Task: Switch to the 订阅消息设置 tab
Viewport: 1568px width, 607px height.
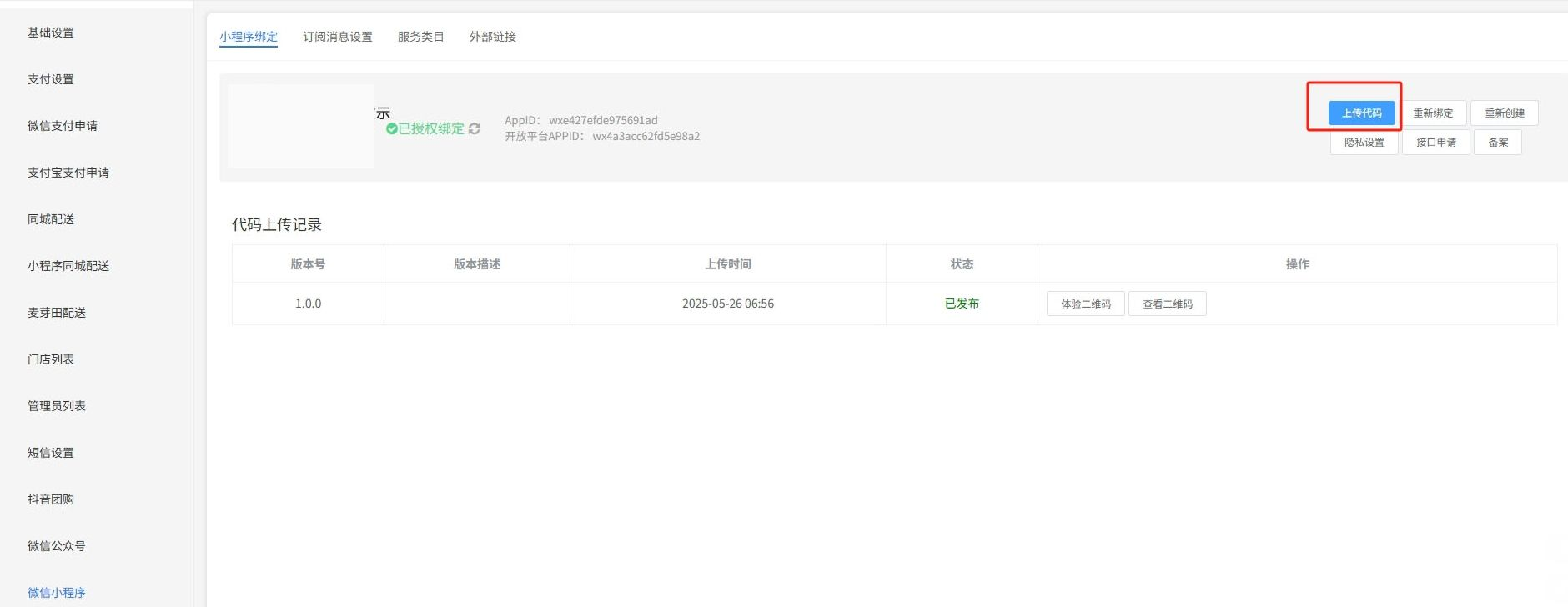Action: [337, 37]
